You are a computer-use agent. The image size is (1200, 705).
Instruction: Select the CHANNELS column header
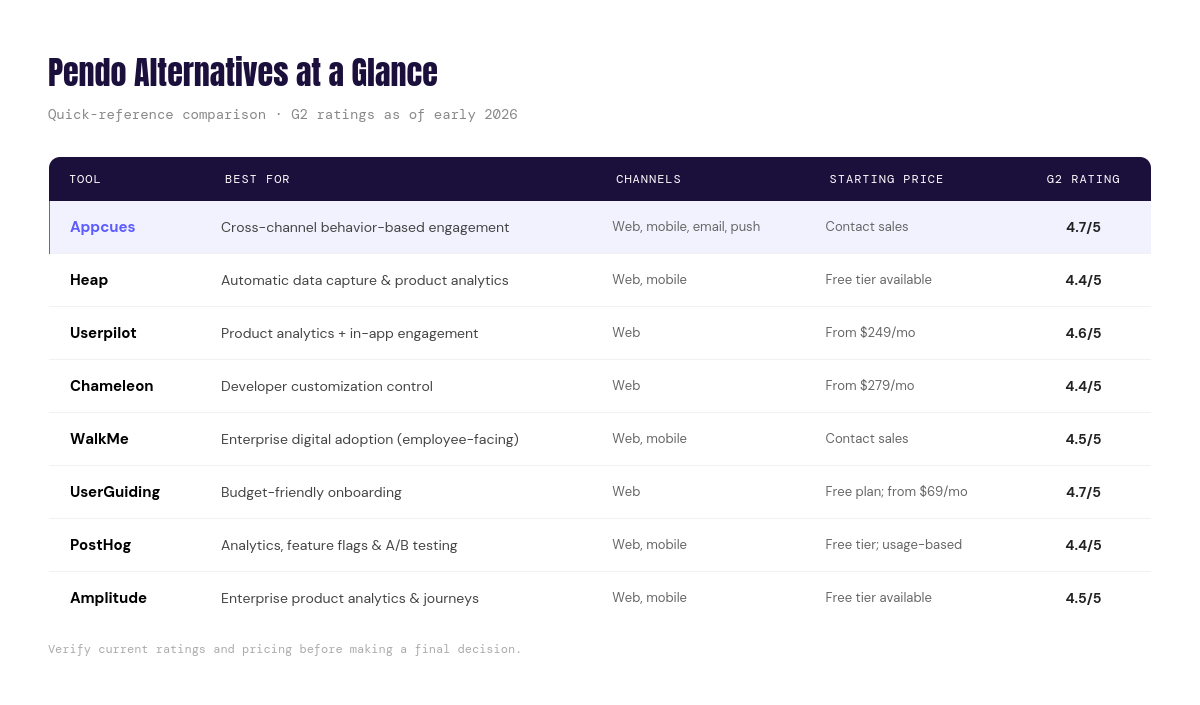[x=648, y=179]
